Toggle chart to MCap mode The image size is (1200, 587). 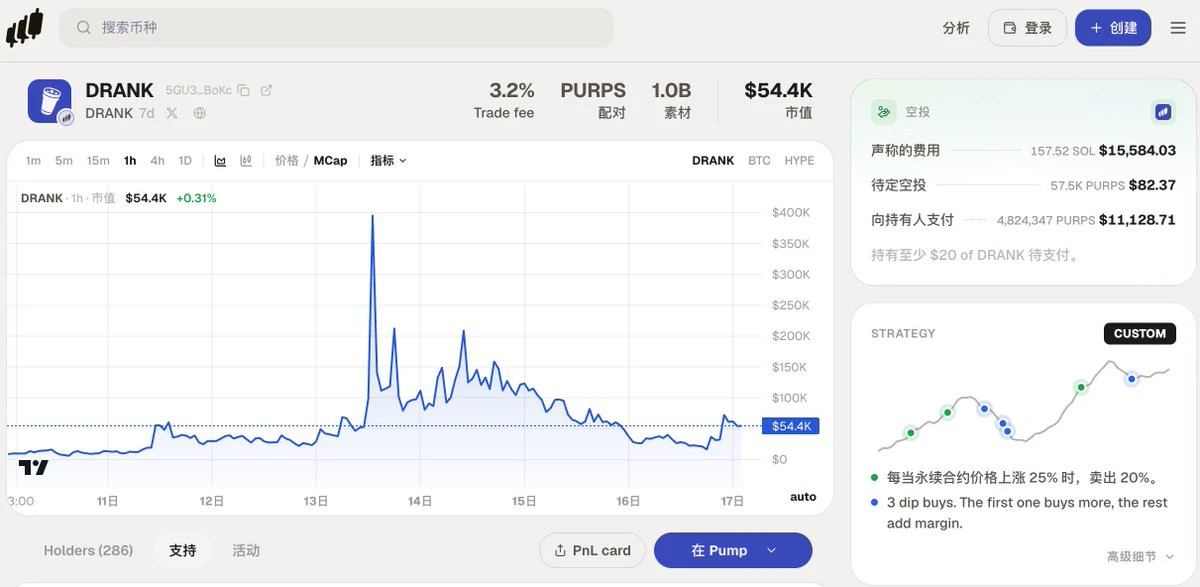330,160
